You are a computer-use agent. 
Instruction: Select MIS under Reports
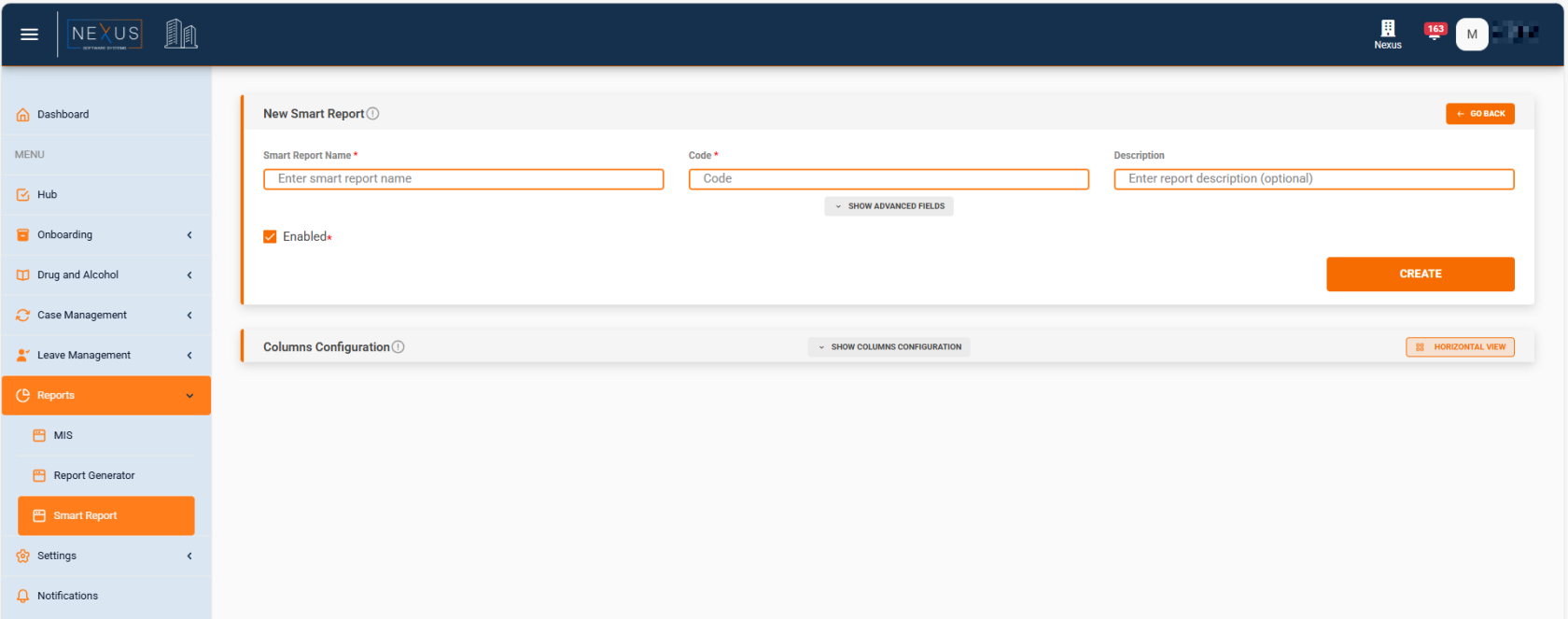pyautogui.click(x=63, y=436)
